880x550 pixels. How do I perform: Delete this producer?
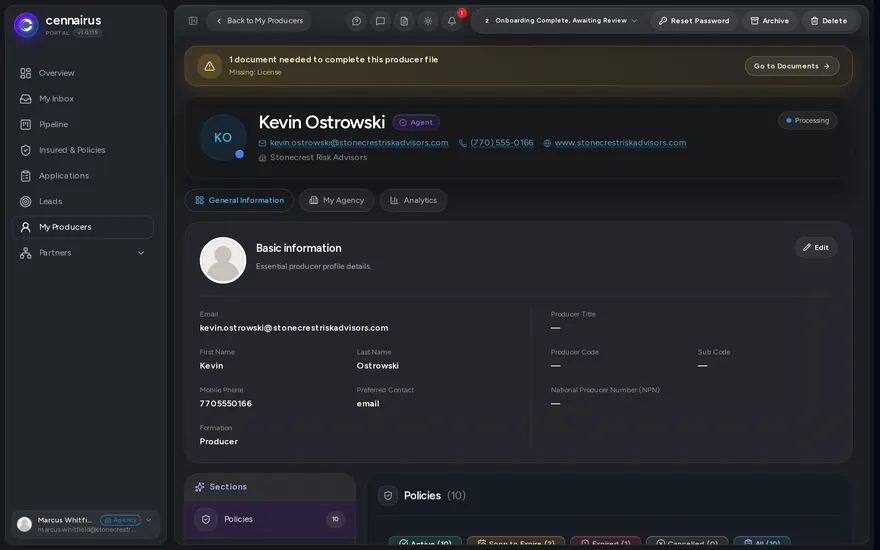(x=828, y=21)
